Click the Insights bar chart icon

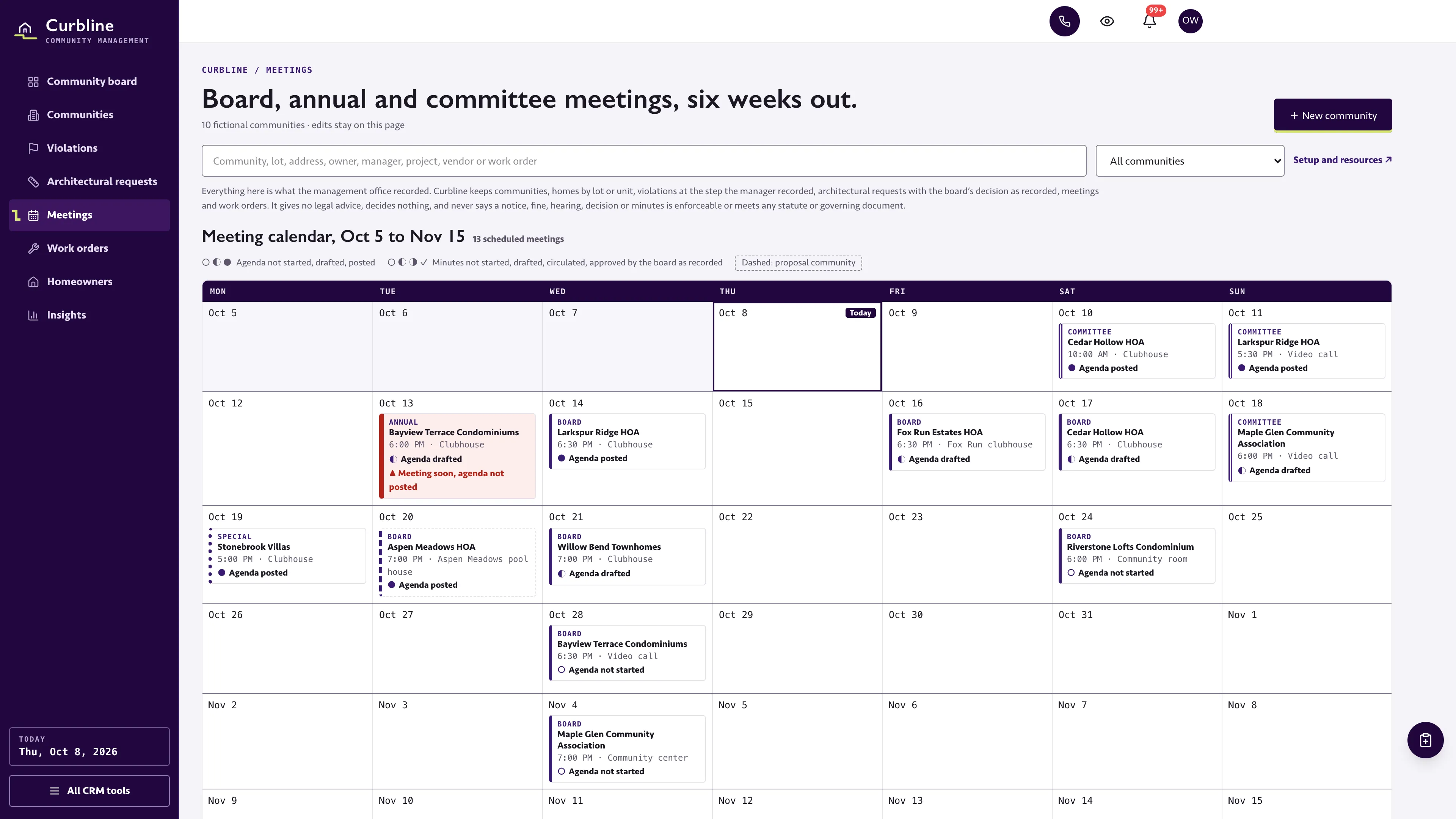point(33,315)
